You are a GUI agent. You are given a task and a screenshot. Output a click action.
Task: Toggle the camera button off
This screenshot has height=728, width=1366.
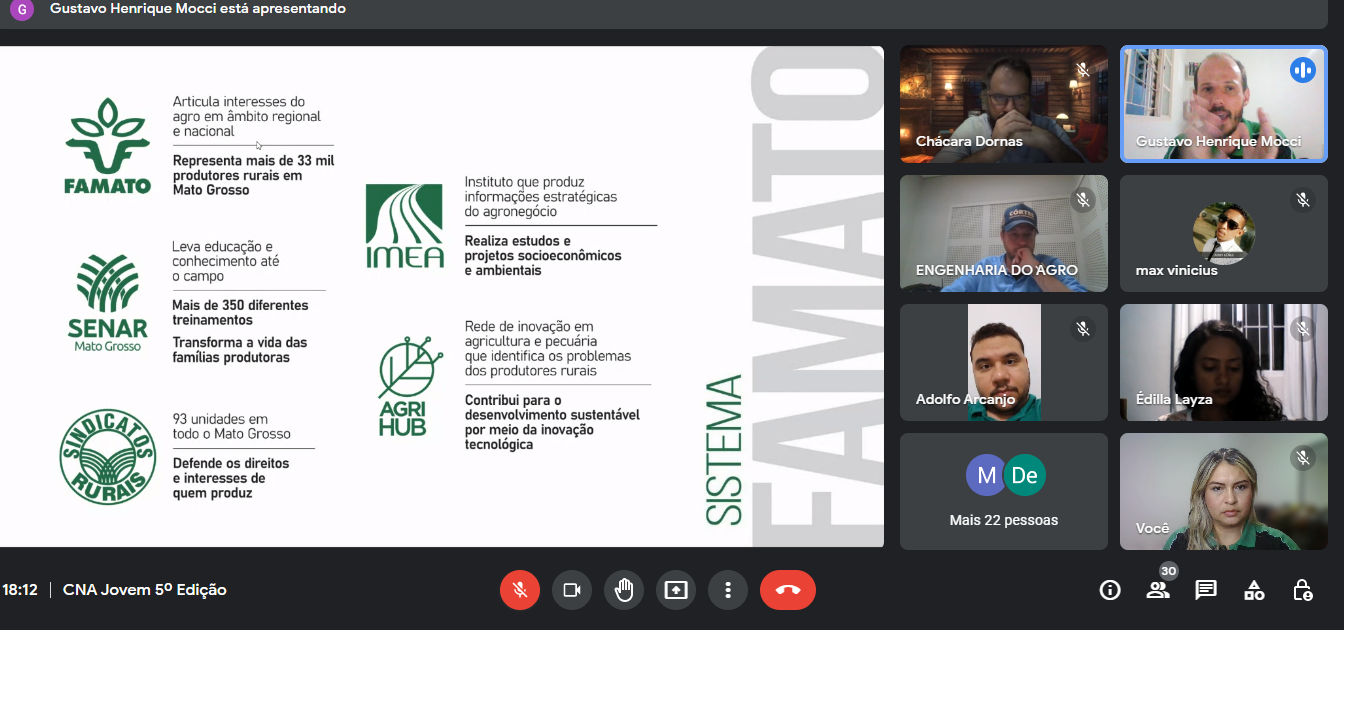pos(572,590)
